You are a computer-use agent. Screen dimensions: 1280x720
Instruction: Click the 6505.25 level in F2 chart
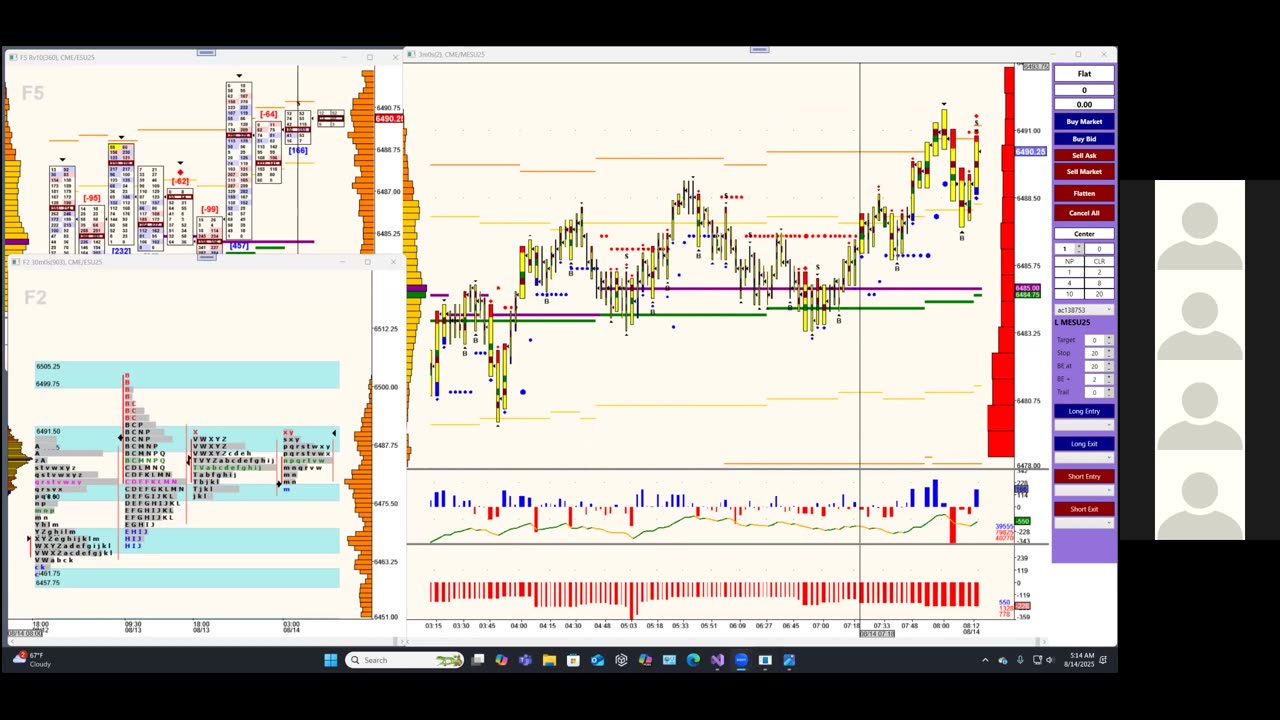pos(48,367)
